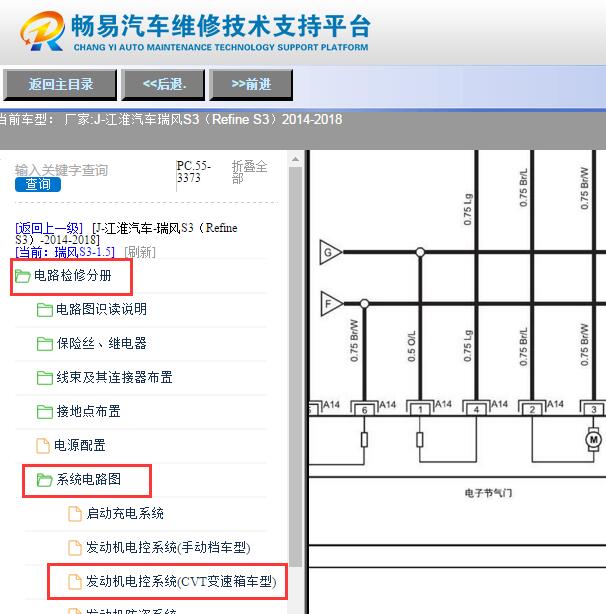Click connector pin 4 of A14
This screenshot has height=614, width=606.
coord(476,410)
